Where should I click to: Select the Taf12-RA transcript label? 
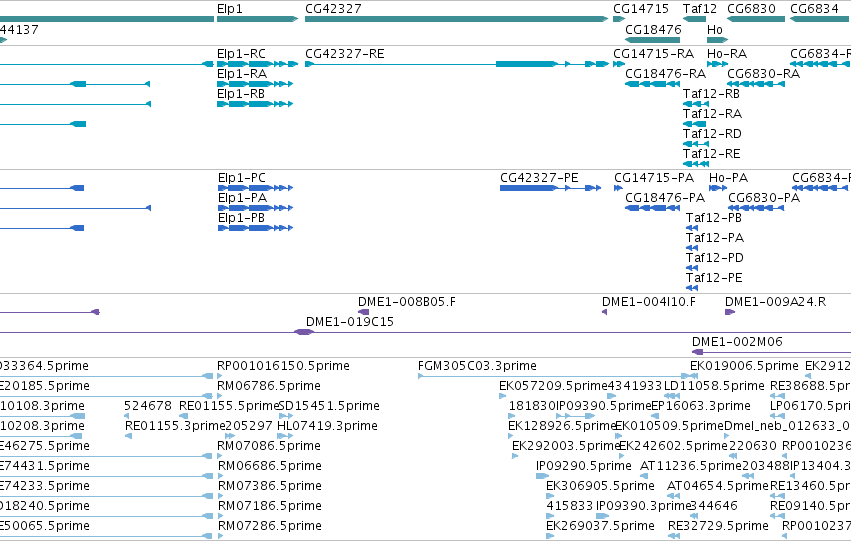point(712,114)
